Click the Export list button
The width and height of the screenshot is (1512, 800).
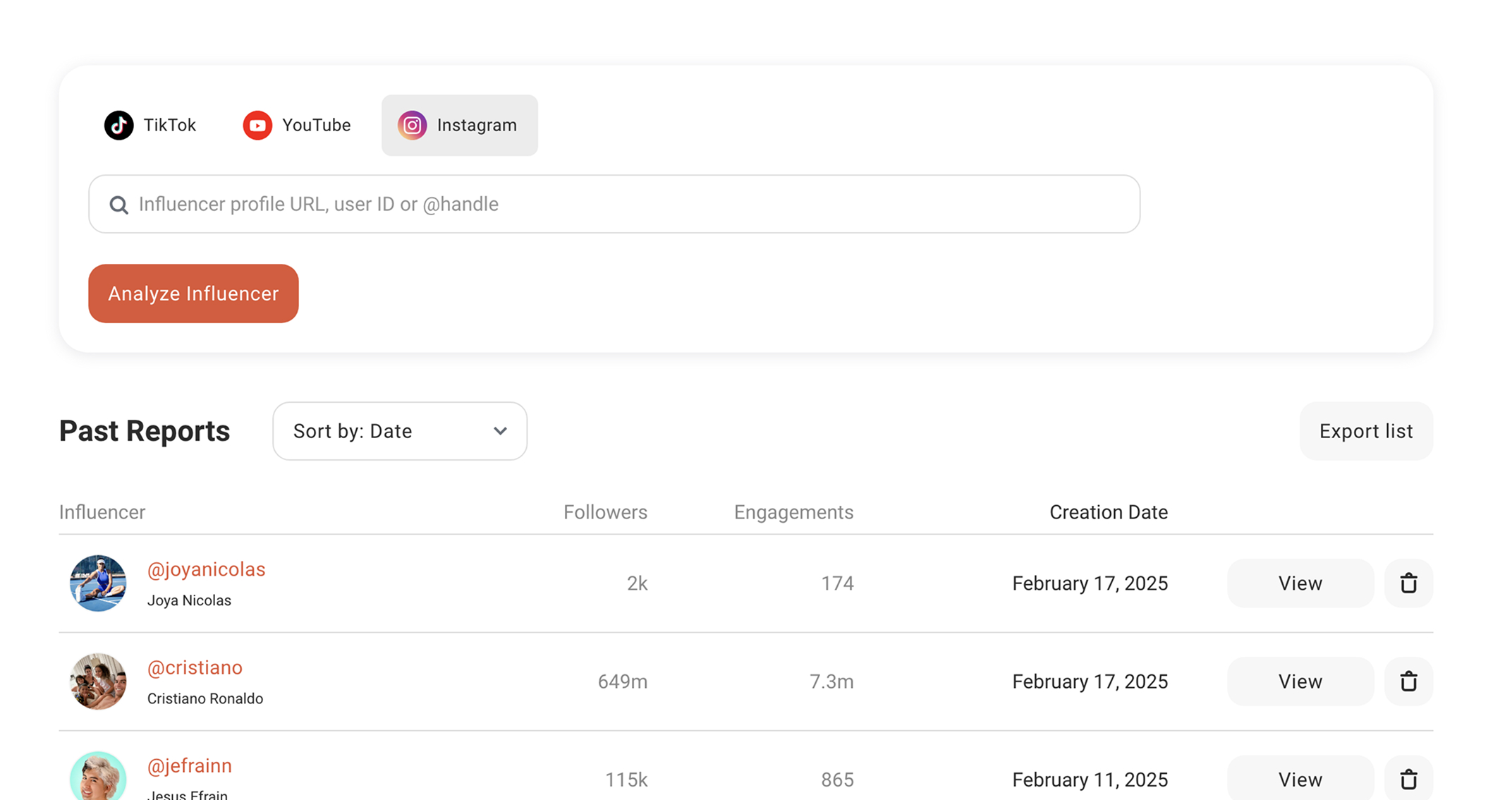[x=1365, y=431]
